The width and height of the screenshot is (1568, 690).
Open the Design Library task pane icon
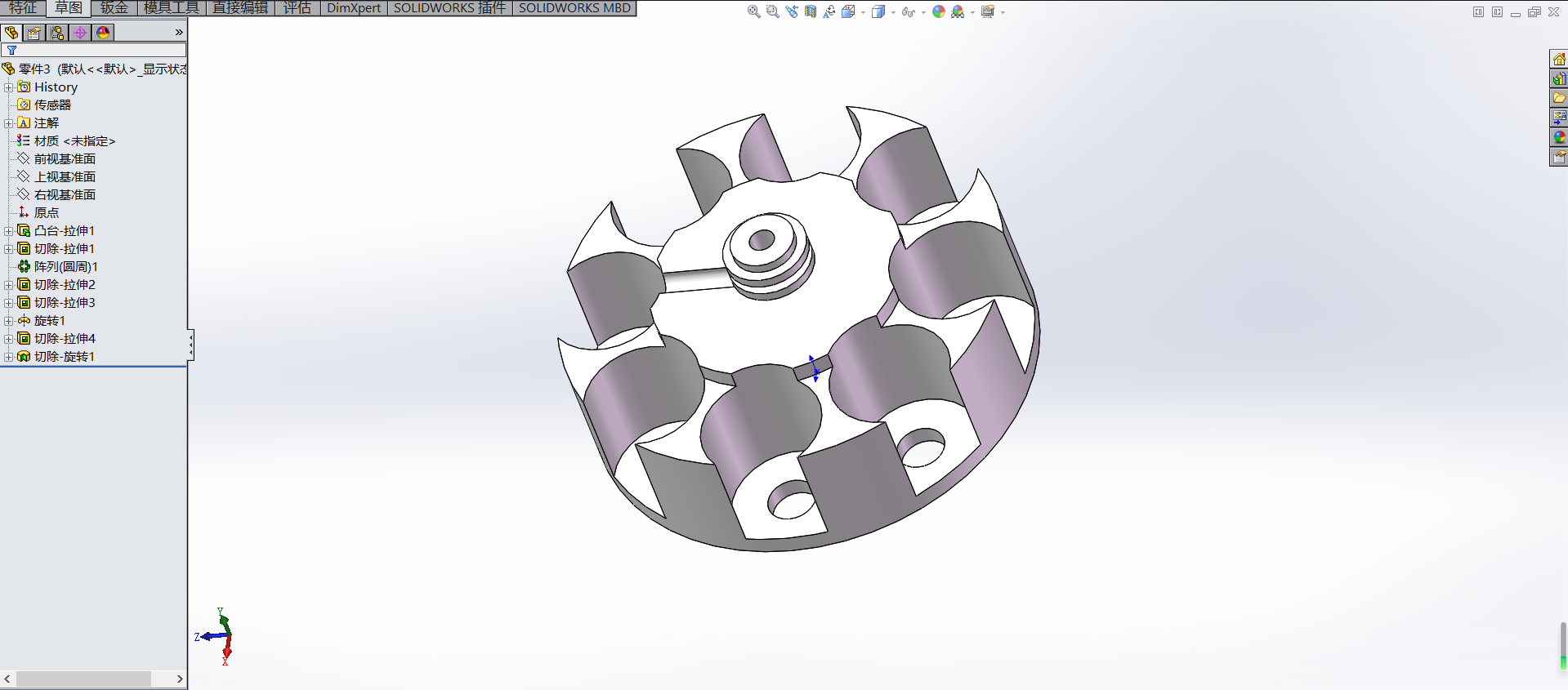tap(1559, 78)
